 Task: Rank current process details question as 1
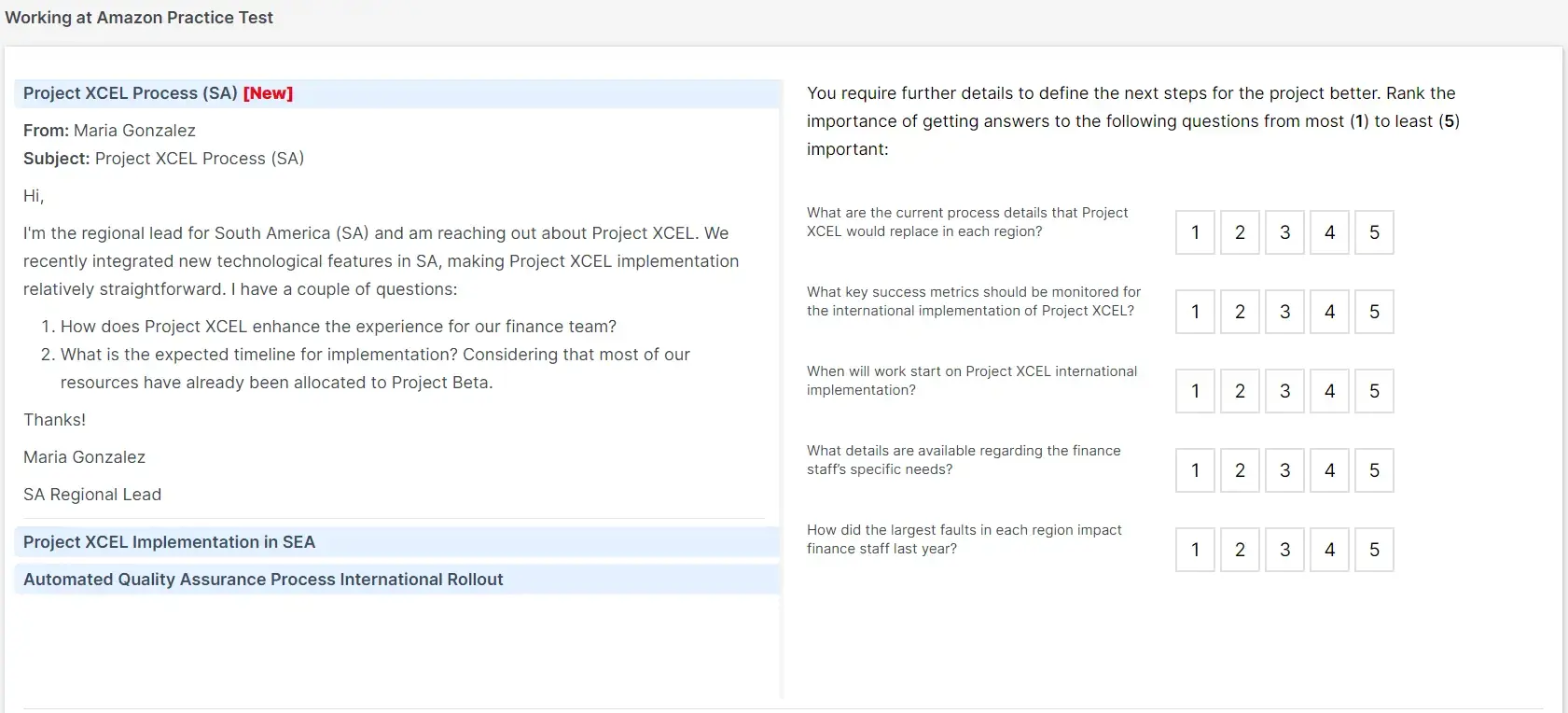click(1195, 232)
